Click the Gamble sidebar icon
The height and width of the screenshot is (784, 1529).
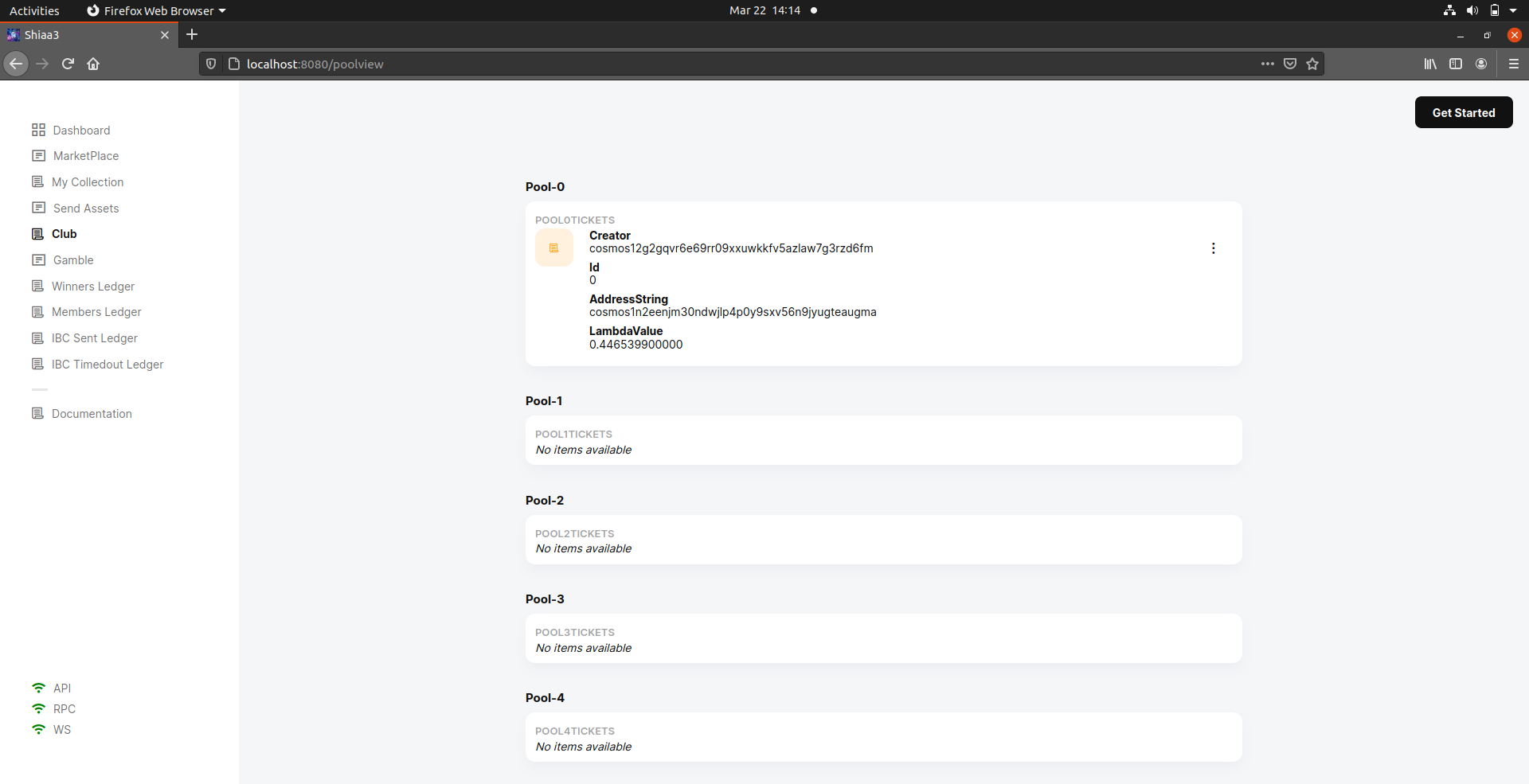pyautogui.click(x=38, y=260)
